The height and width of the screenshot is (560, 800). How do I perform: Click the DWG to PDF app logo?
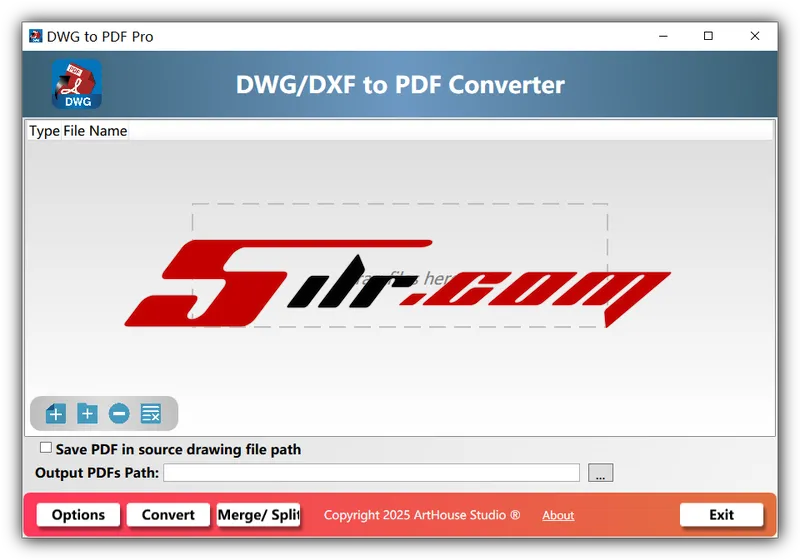(77, 84)
